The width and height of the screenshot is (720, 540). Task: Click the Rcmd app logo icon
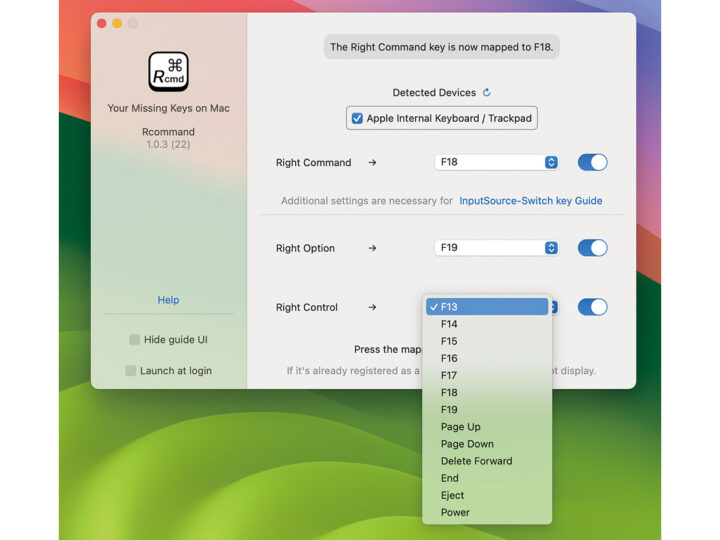point(168,71)
